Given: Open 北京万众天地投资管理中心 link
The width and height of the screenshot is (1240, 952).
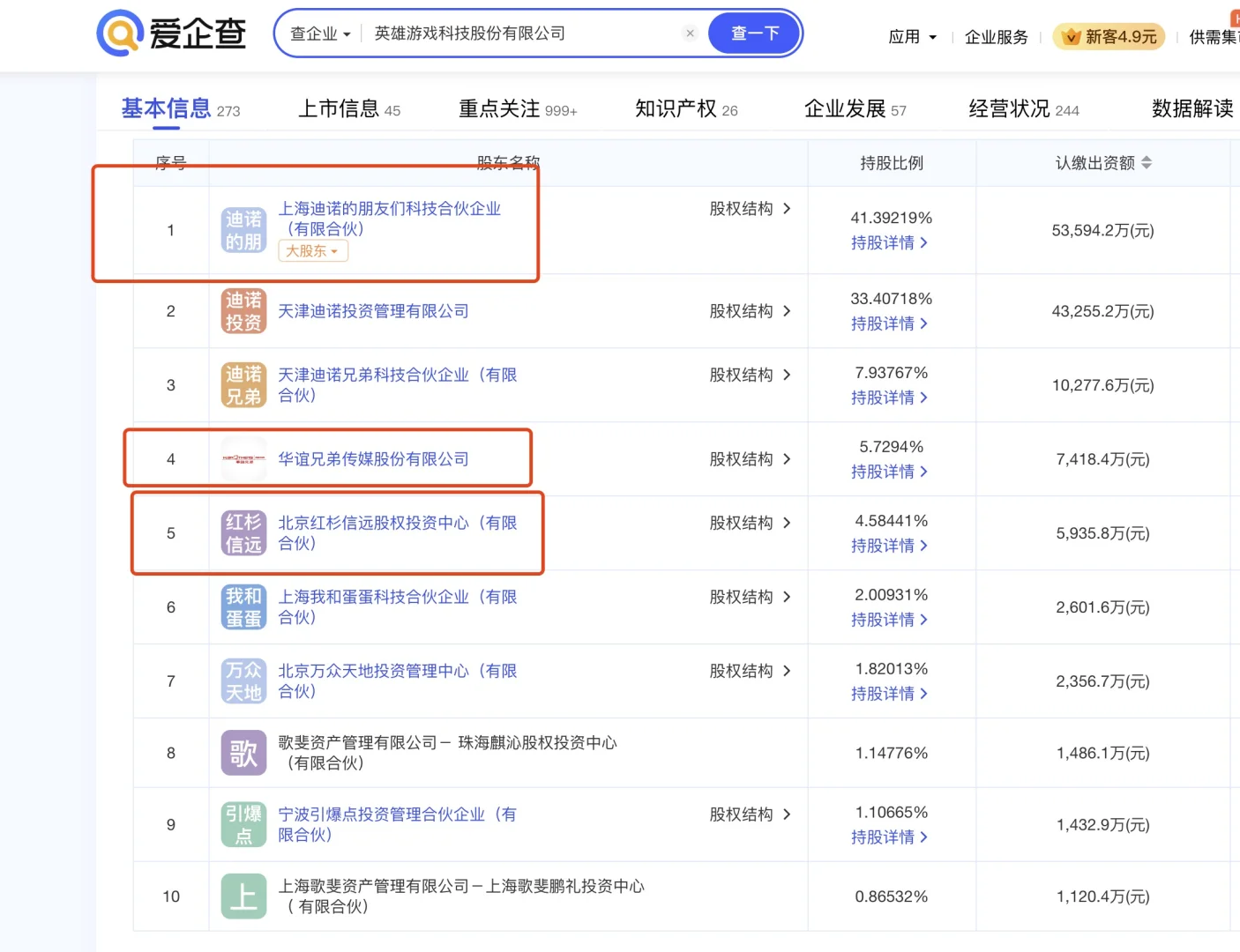Looking at the screenshot, I should coord(398,681).
